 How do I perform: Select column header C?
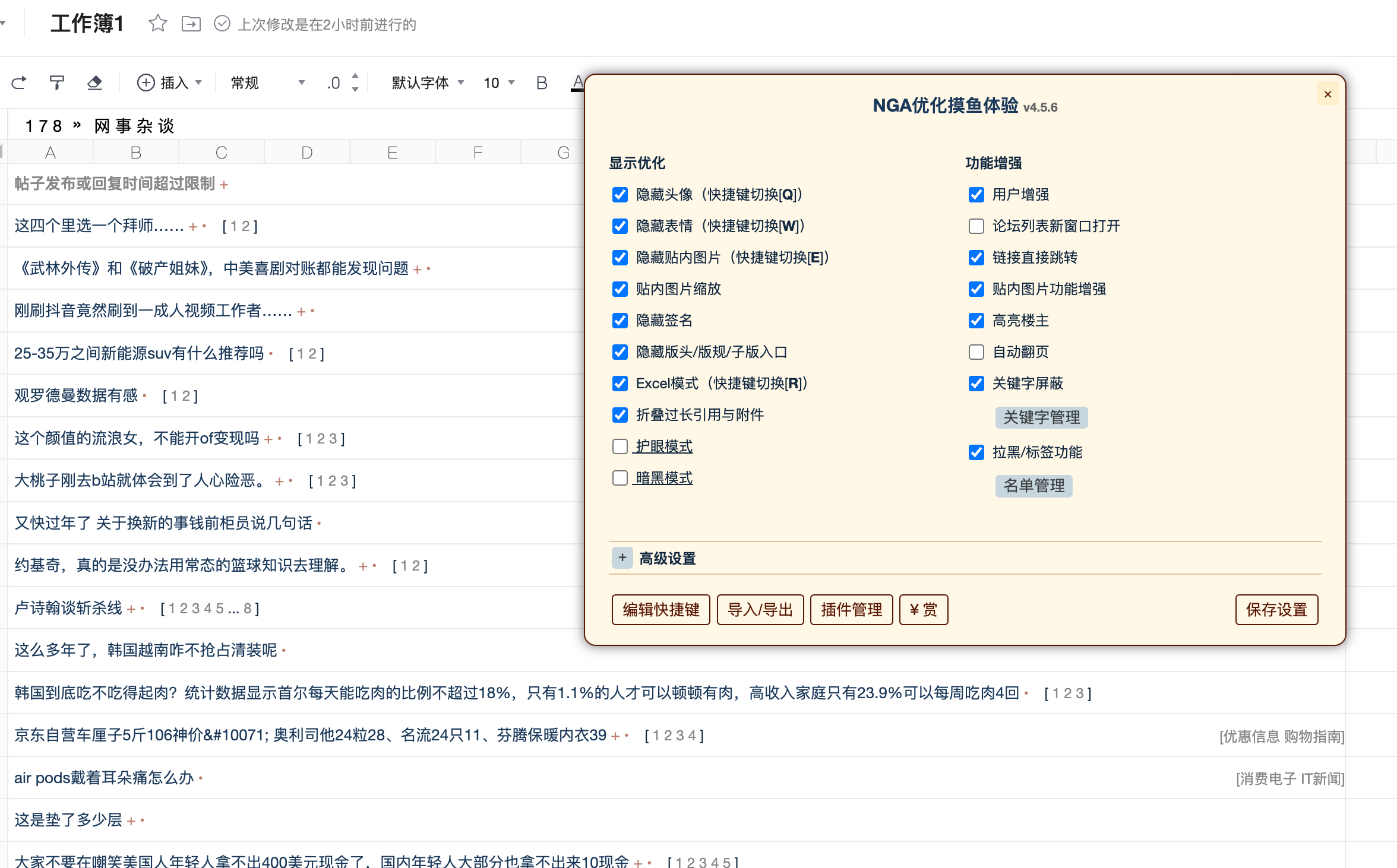click(x=221, y=153)
